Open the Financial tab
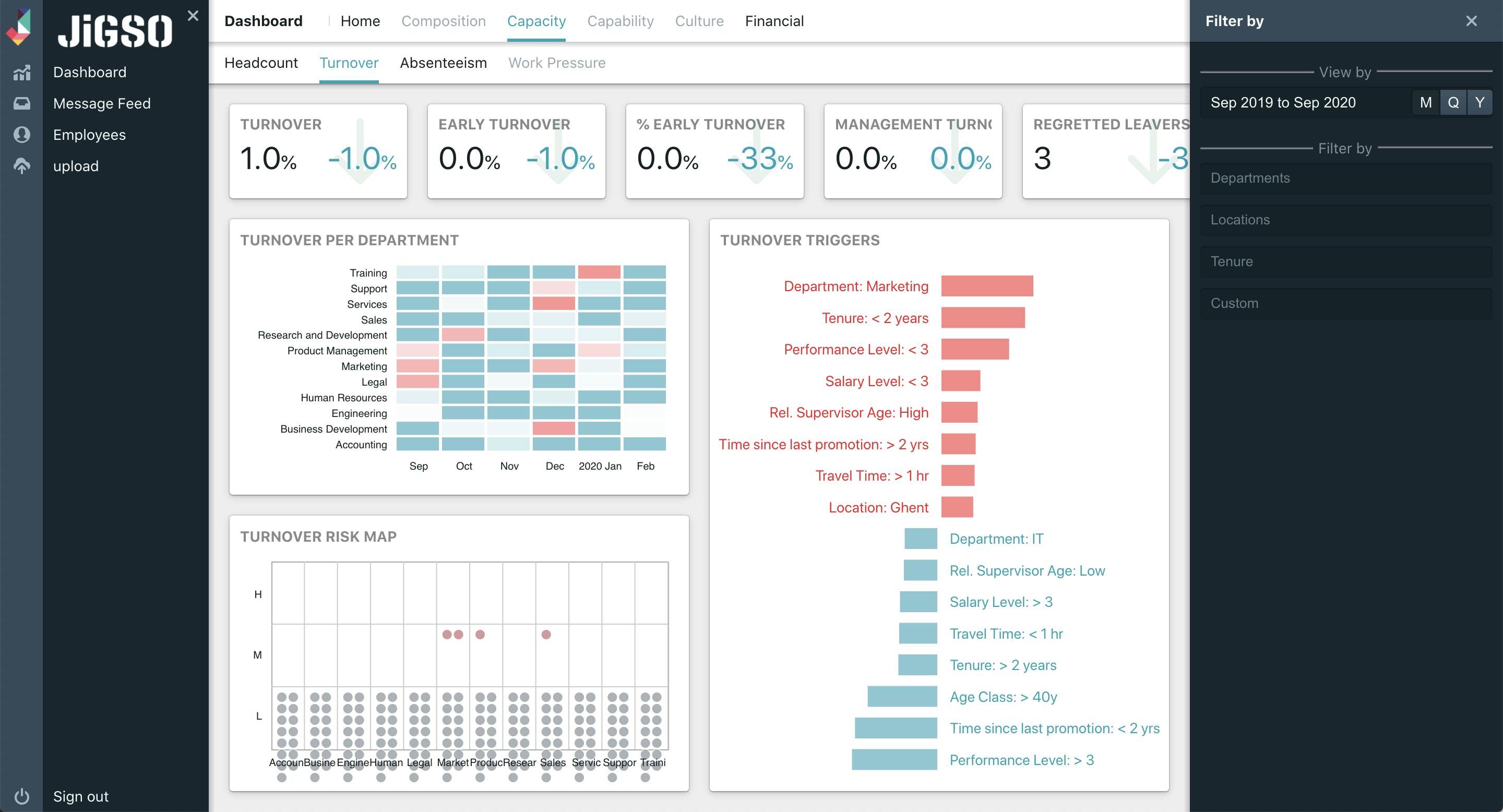Image resolution: width=1503 pixels, height=812 pixels. tap(773, 21)
